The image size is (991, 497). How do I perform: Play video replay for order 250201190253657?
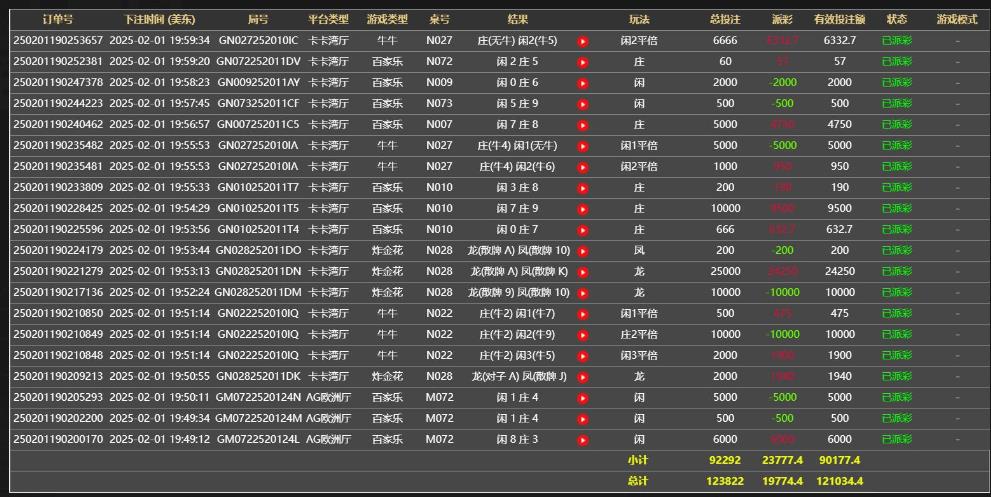[583, 41]
